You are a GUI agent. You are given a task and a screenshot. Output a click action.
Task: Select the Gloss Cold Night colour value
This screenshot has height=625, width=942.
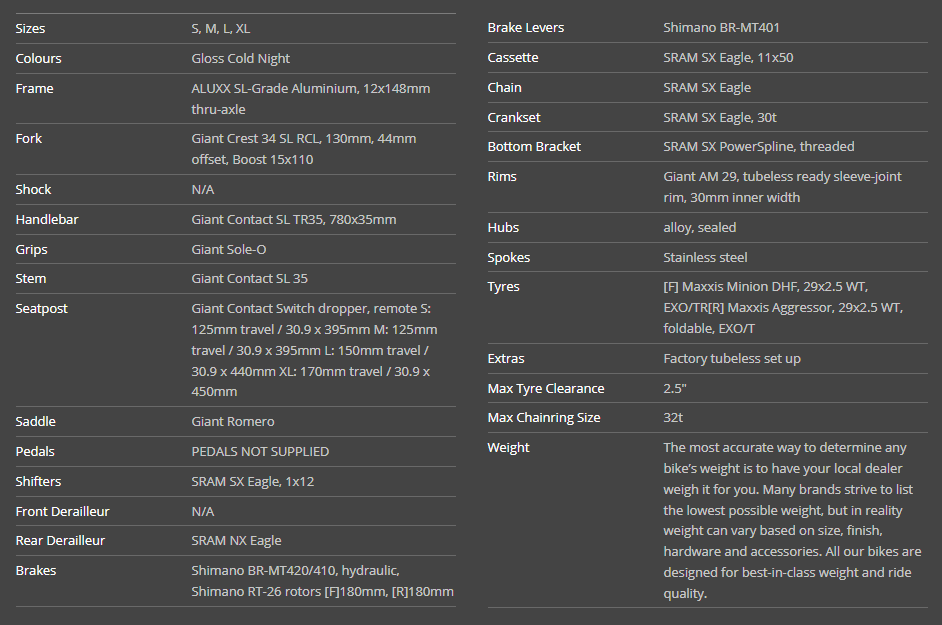[x=240, y=59]
